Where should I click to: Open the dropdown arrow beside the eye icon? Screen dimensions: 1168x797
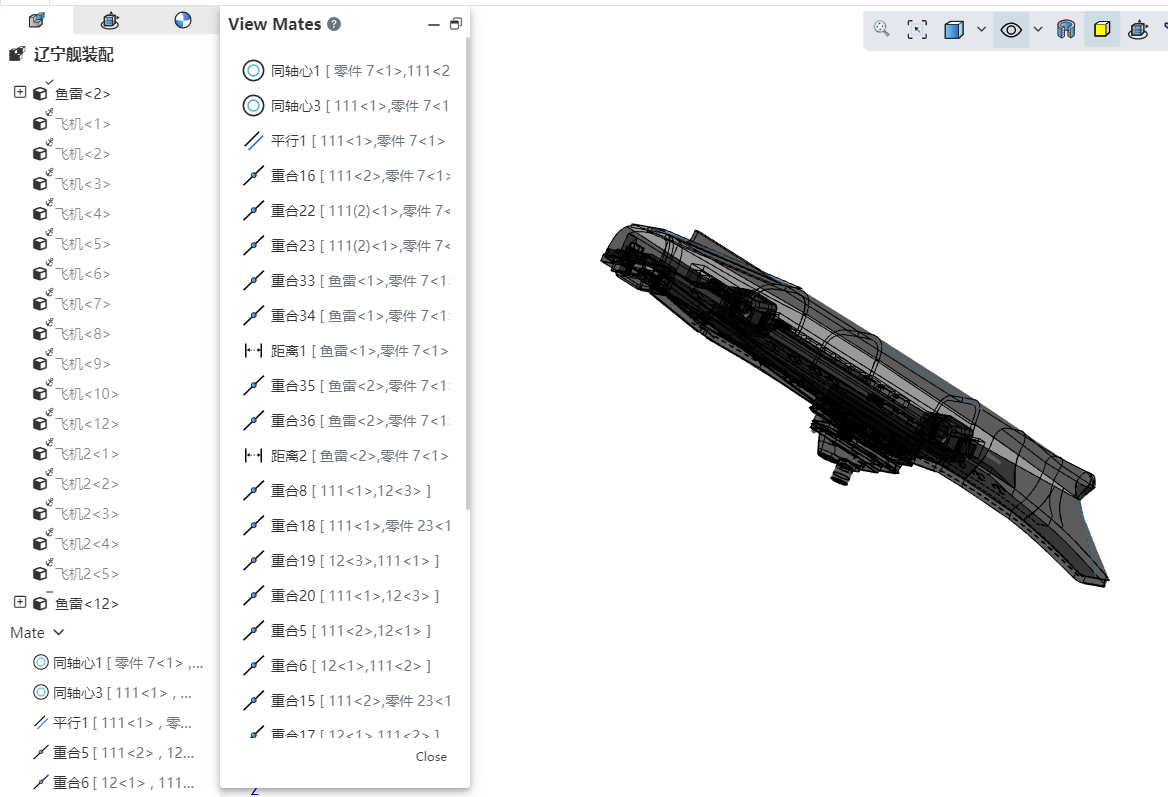(x=1038, y=30)
